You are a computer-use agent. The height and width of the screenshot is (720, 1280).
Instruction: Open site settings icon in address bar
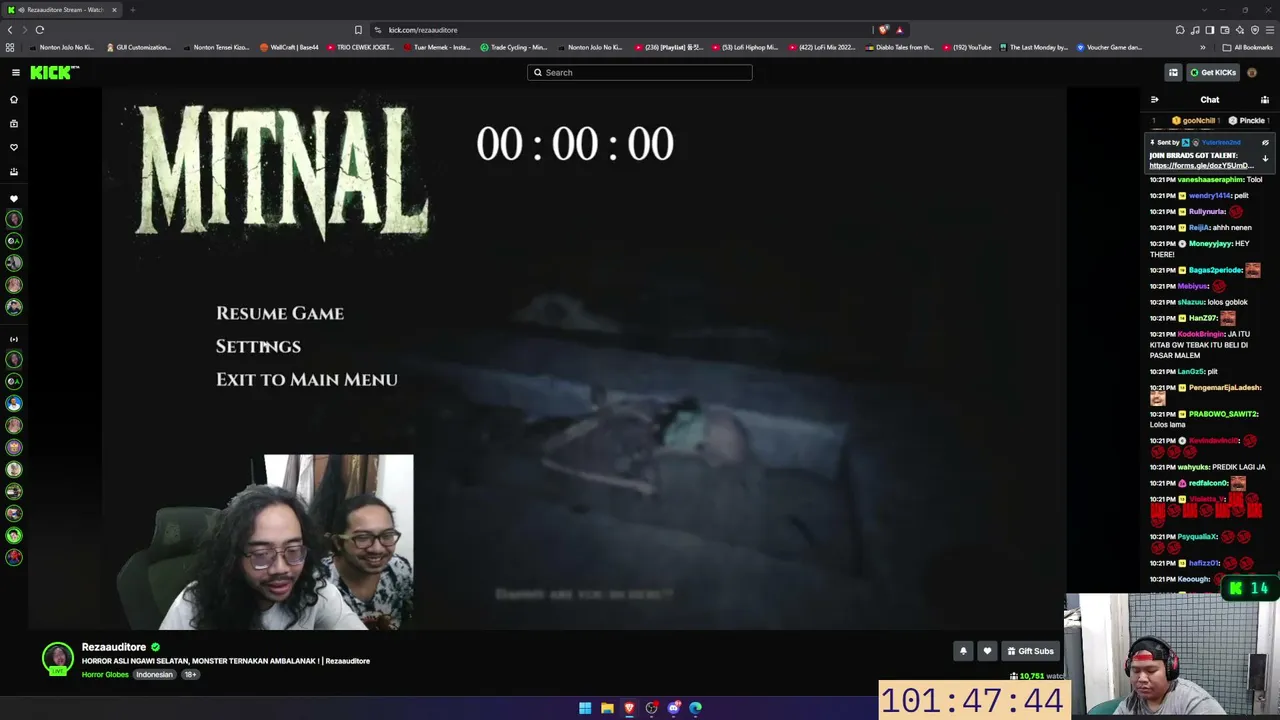(377, 30)
